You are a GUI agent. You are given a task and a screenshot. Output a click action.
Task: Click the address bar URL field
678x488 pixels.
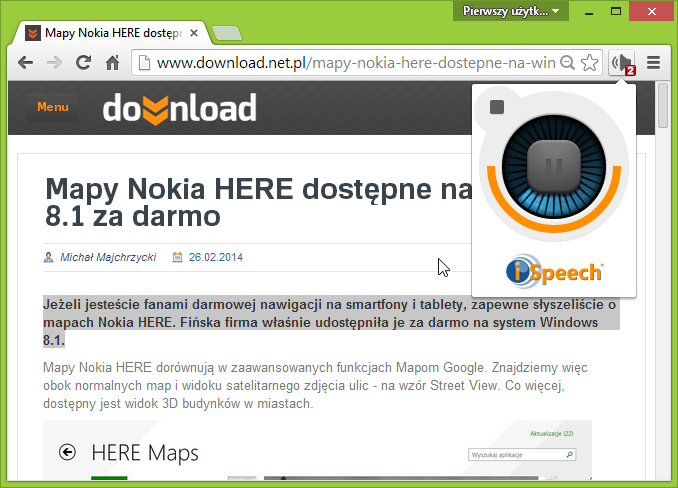point(355,63)
